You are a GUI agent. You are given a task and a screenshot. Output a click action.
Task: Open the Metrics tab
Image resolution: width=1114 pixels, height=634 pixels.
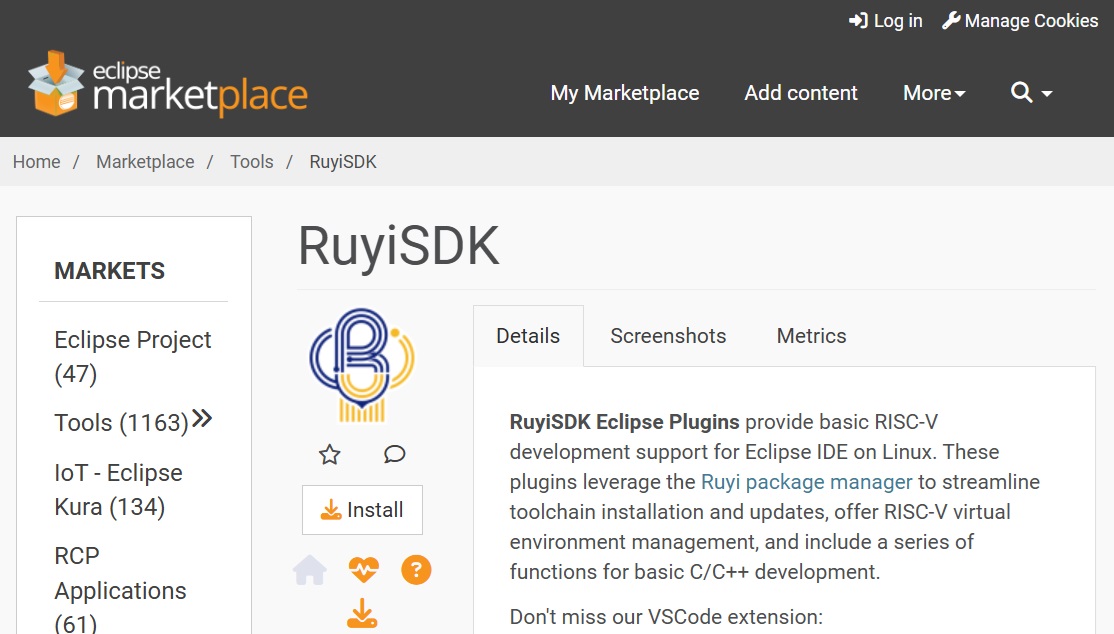(x=810, y=336)
